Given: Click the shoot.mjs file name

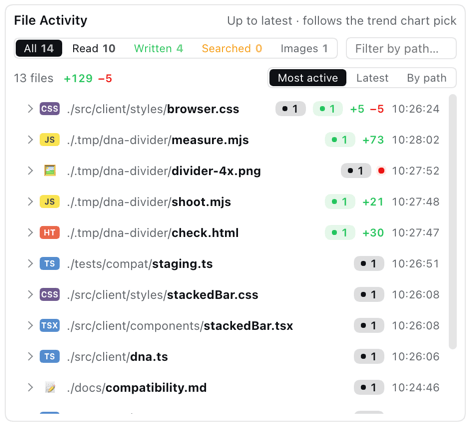Looking at the screenshot, I should click(x=201, y=202).
